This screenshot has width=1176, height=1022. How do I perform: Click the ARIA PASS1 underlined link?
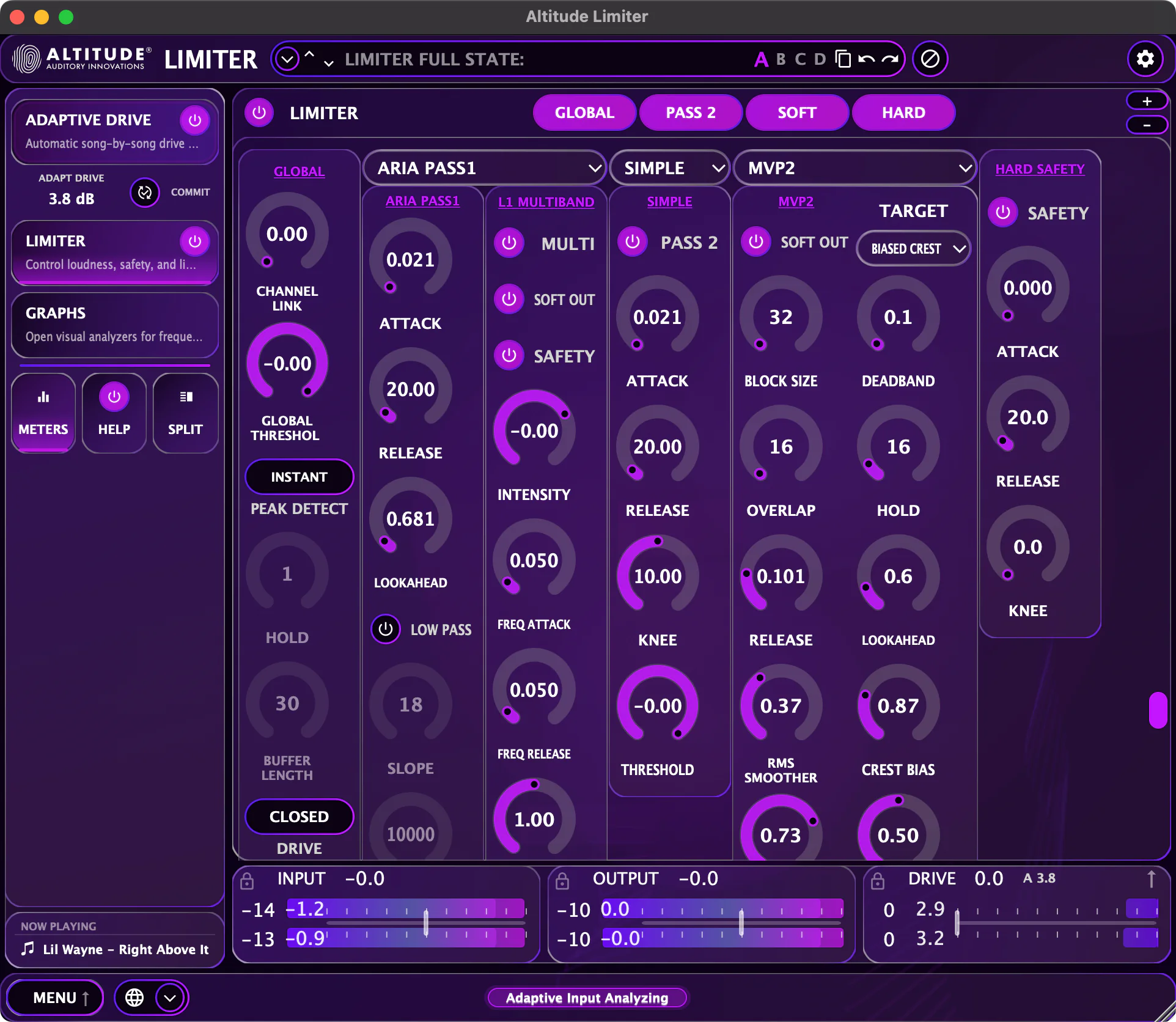tap(422, 201)
